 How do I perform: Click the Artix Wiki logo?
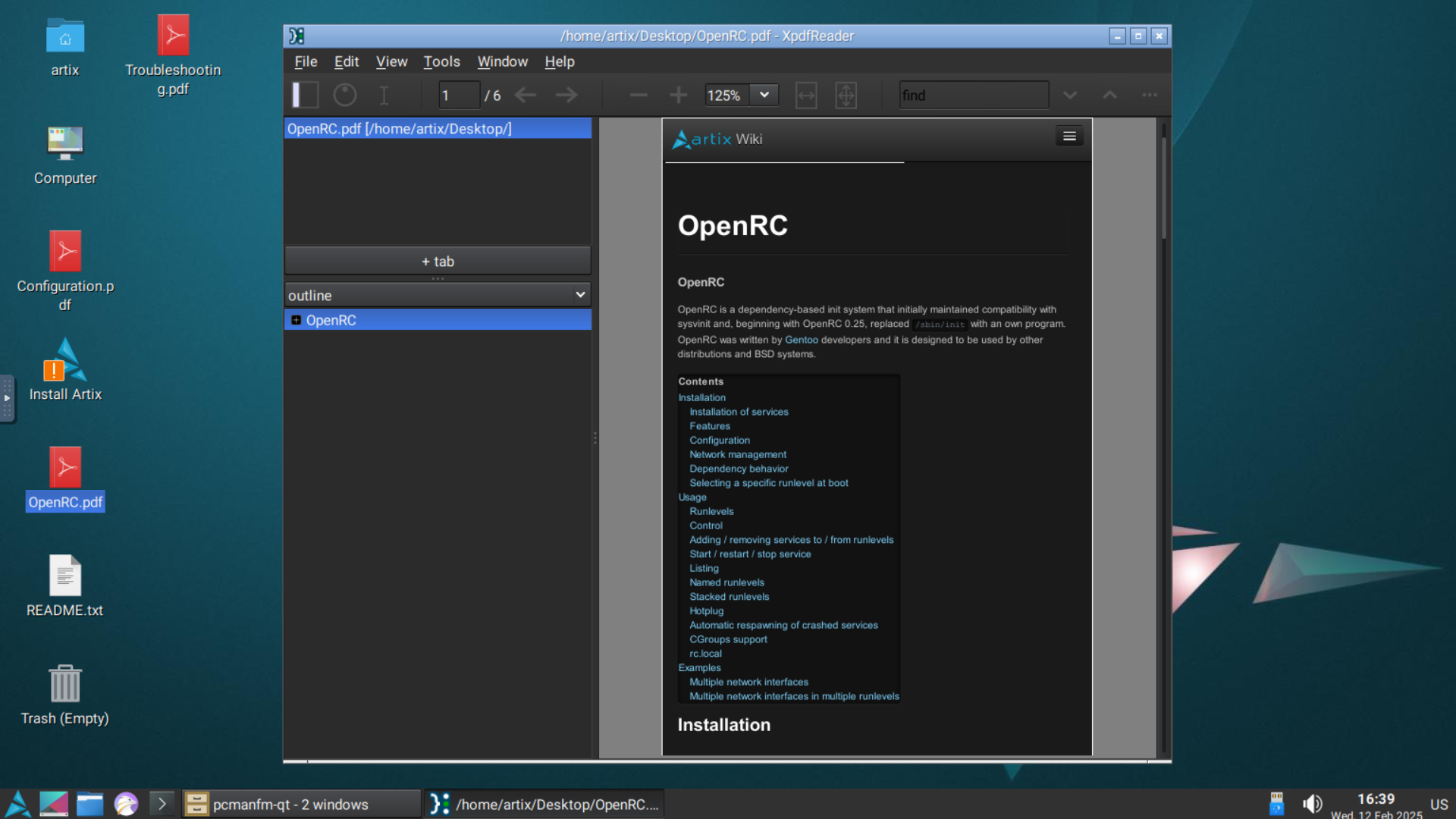pyautogui.click(x=717, y=140)
